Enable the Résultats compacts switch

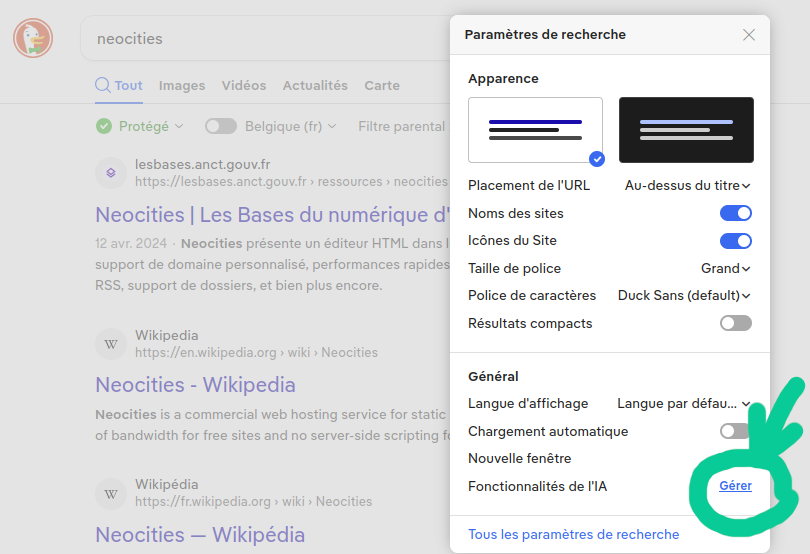click(x=735, y=323)
